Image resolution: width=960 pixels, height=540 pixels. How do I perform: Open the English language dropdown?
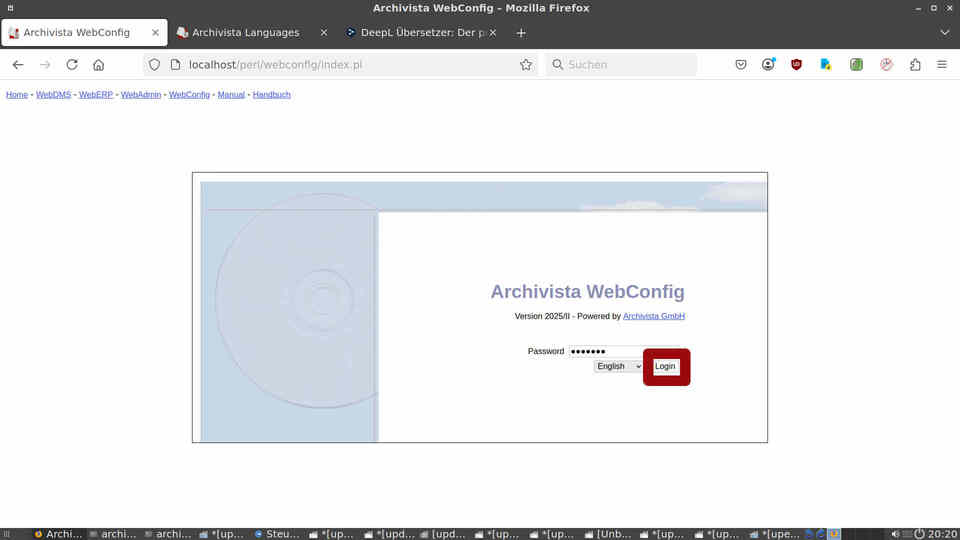pos(618,366)
